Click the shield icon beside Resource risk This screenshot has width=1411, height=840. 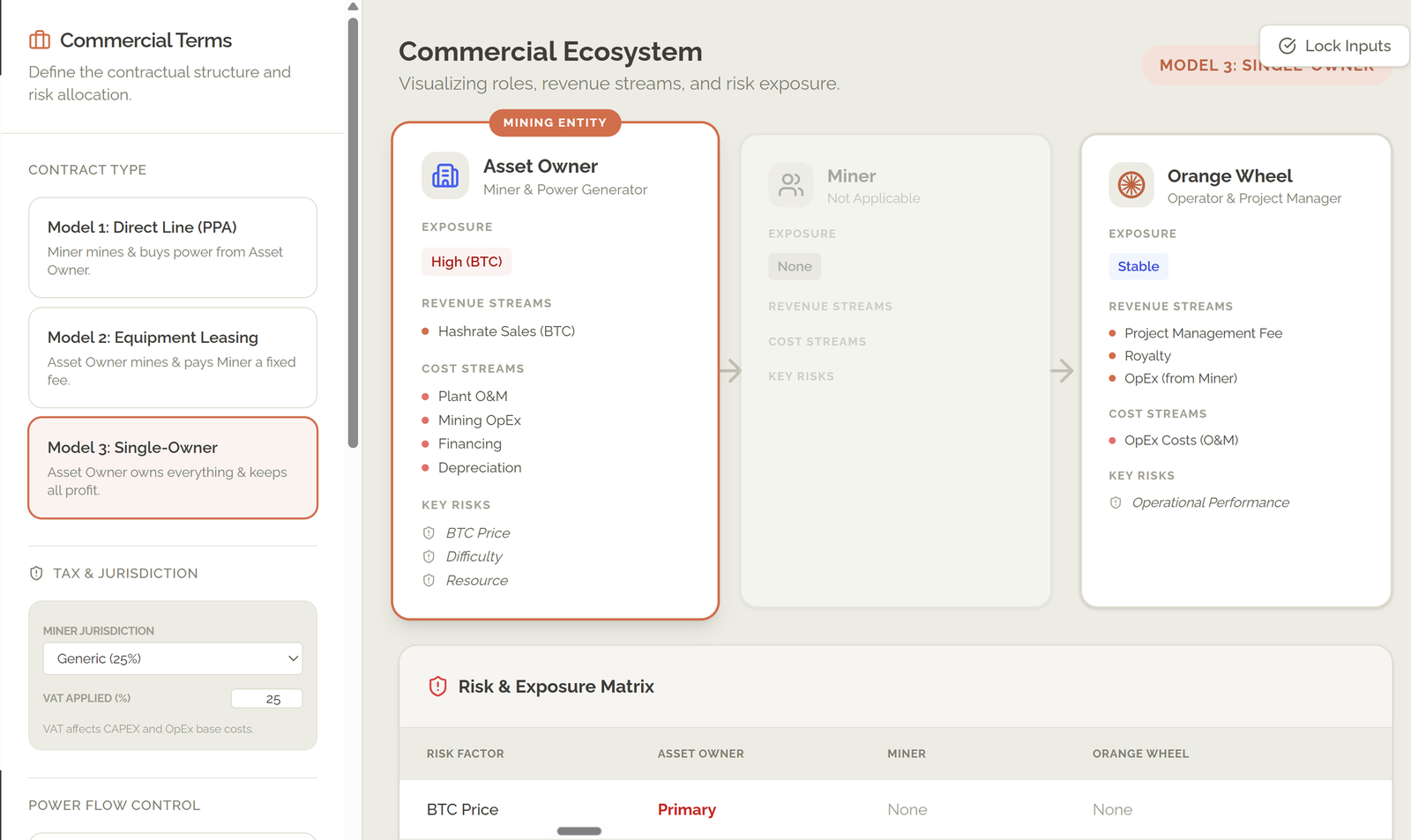click(x=429, y=581)
